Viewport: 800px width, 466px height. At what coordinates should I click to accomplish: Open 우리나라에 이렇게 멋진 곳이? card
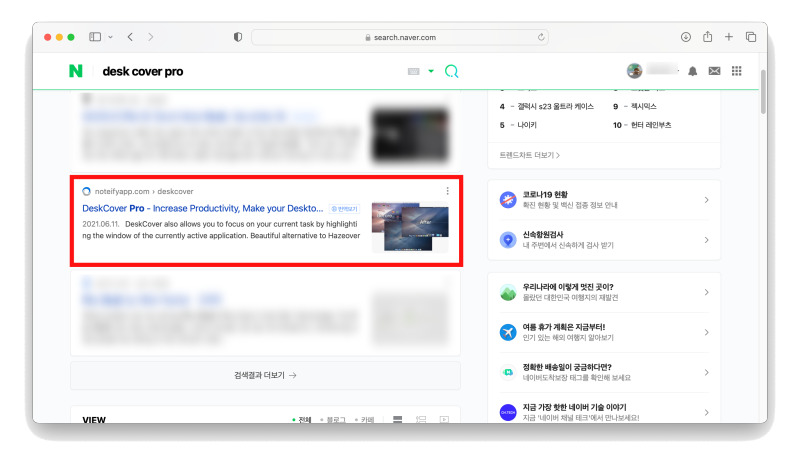pyautogui.click(x=604, y=292)
